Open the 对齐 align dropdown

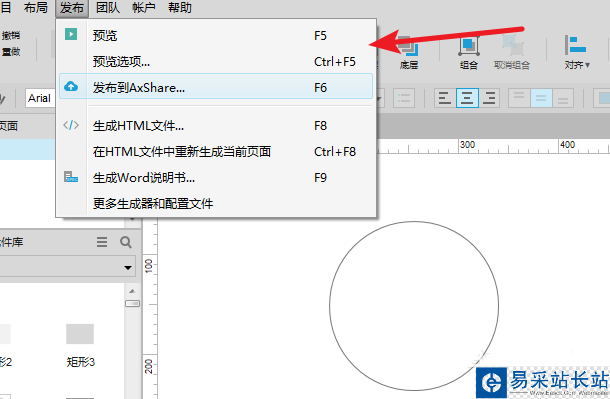coord(577,52)
